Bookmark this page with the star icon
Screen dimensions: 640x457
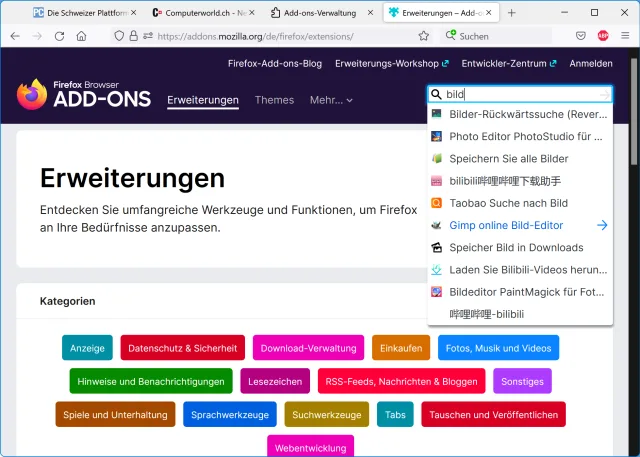424,36
